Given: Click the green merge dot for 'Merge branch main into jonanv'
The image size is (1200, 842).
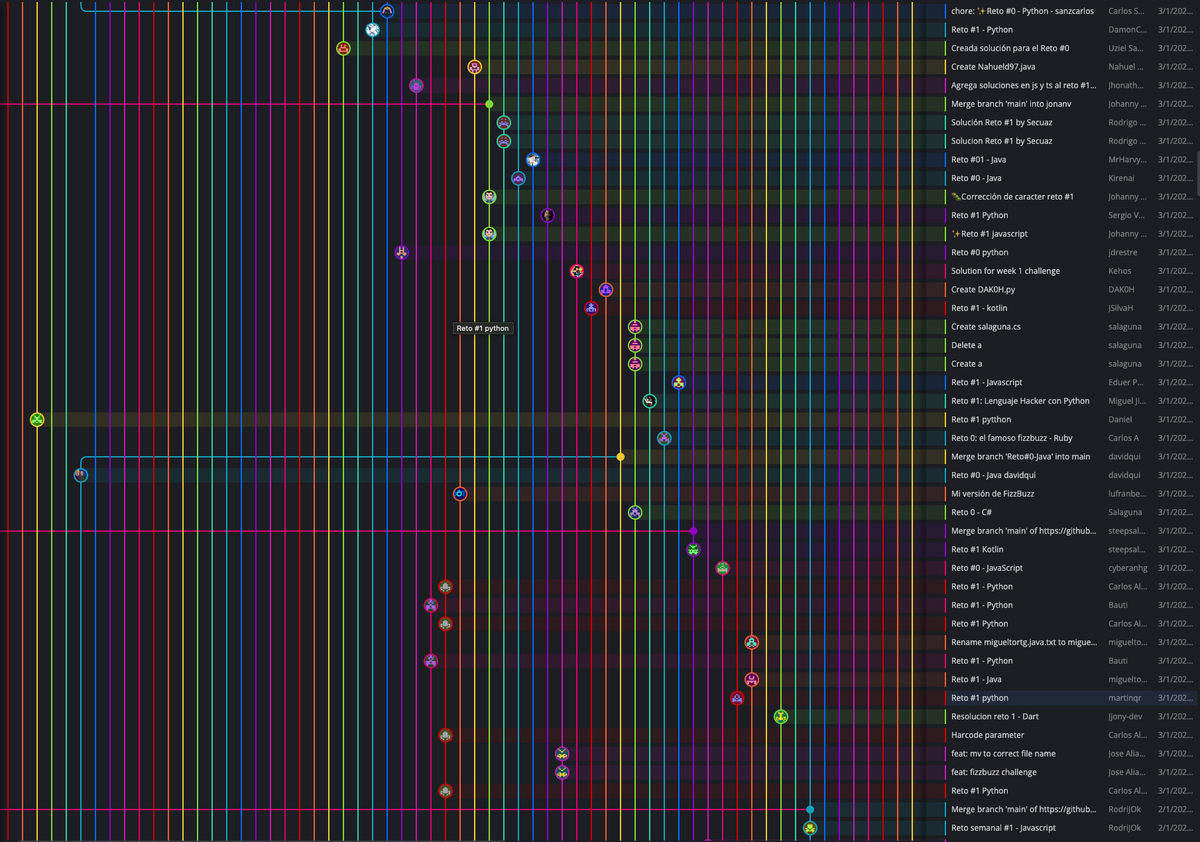Looking at the screenshot, I should (x=489, y=103).
